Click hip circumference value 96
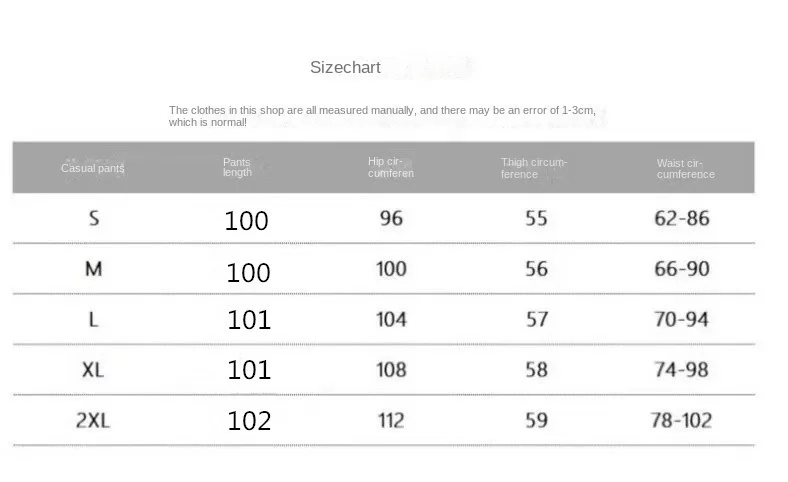Screen dimensions: 788x482 pyautogui.click(x=391, y=218)
